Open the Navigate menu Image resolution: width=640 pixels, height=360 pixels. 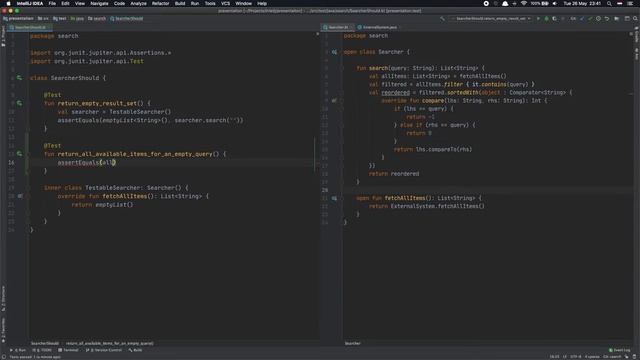tap(99, 3)
